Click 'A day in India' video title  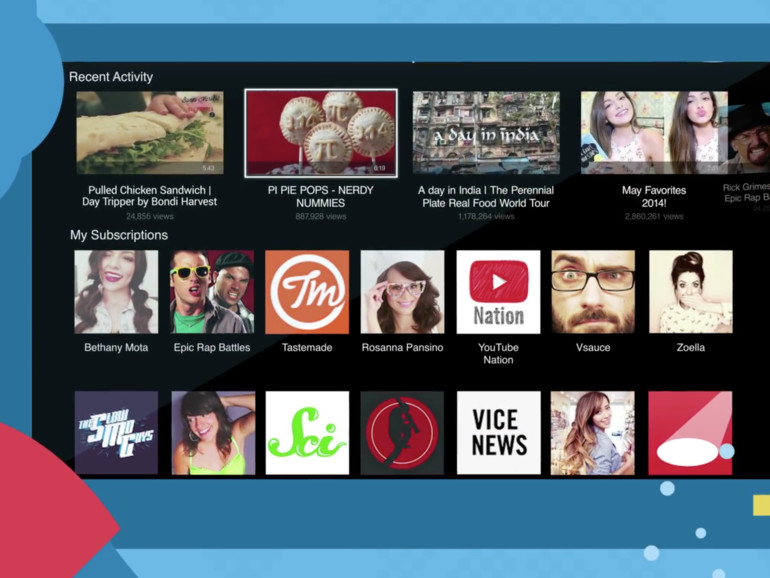486,196
